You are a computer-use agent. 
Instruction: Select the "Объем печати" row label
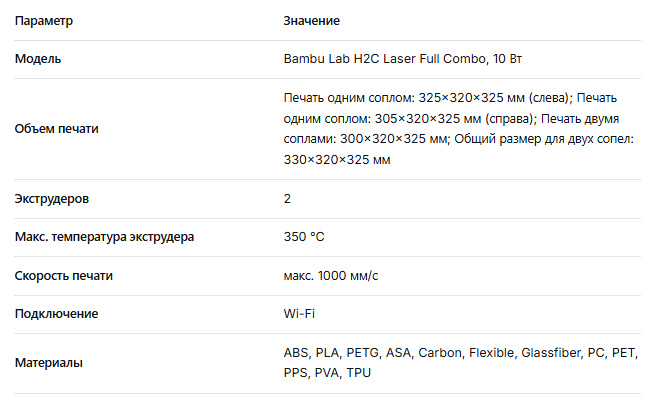[57, 129]
